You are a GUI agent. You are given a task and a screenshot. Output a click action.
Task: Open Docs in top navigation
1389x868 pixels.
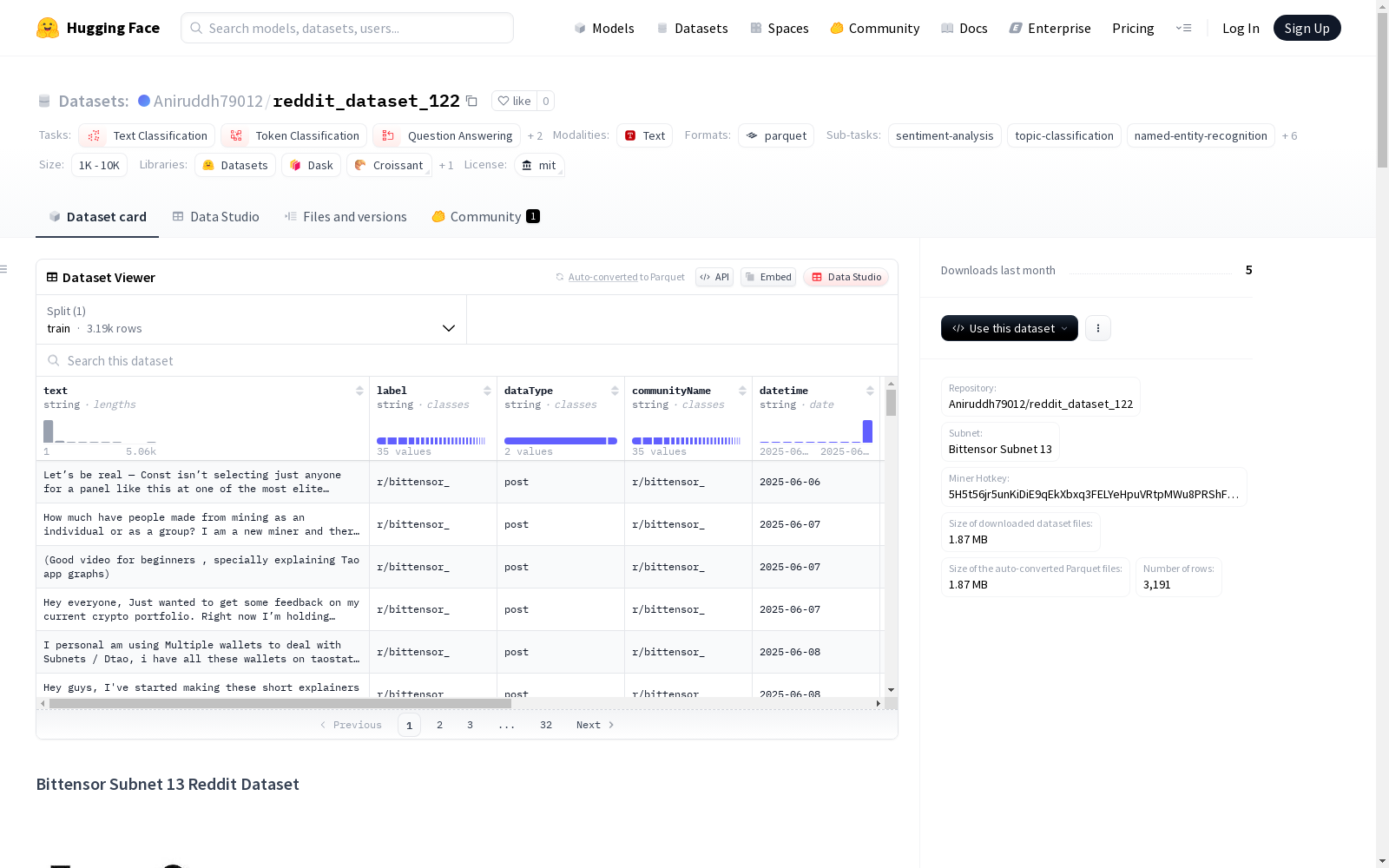click(964, 28)
